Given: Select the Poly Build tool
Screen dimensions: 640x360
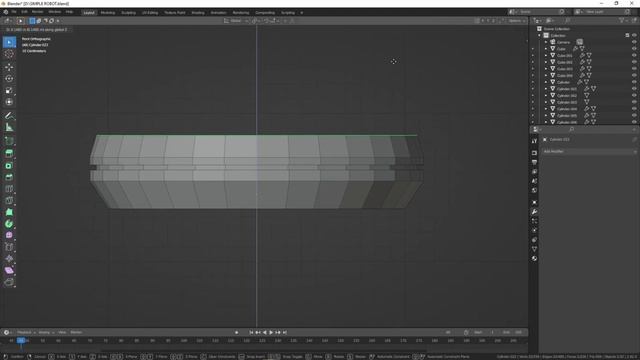Looking at the screenshot, I should click(x=9, y=212).
